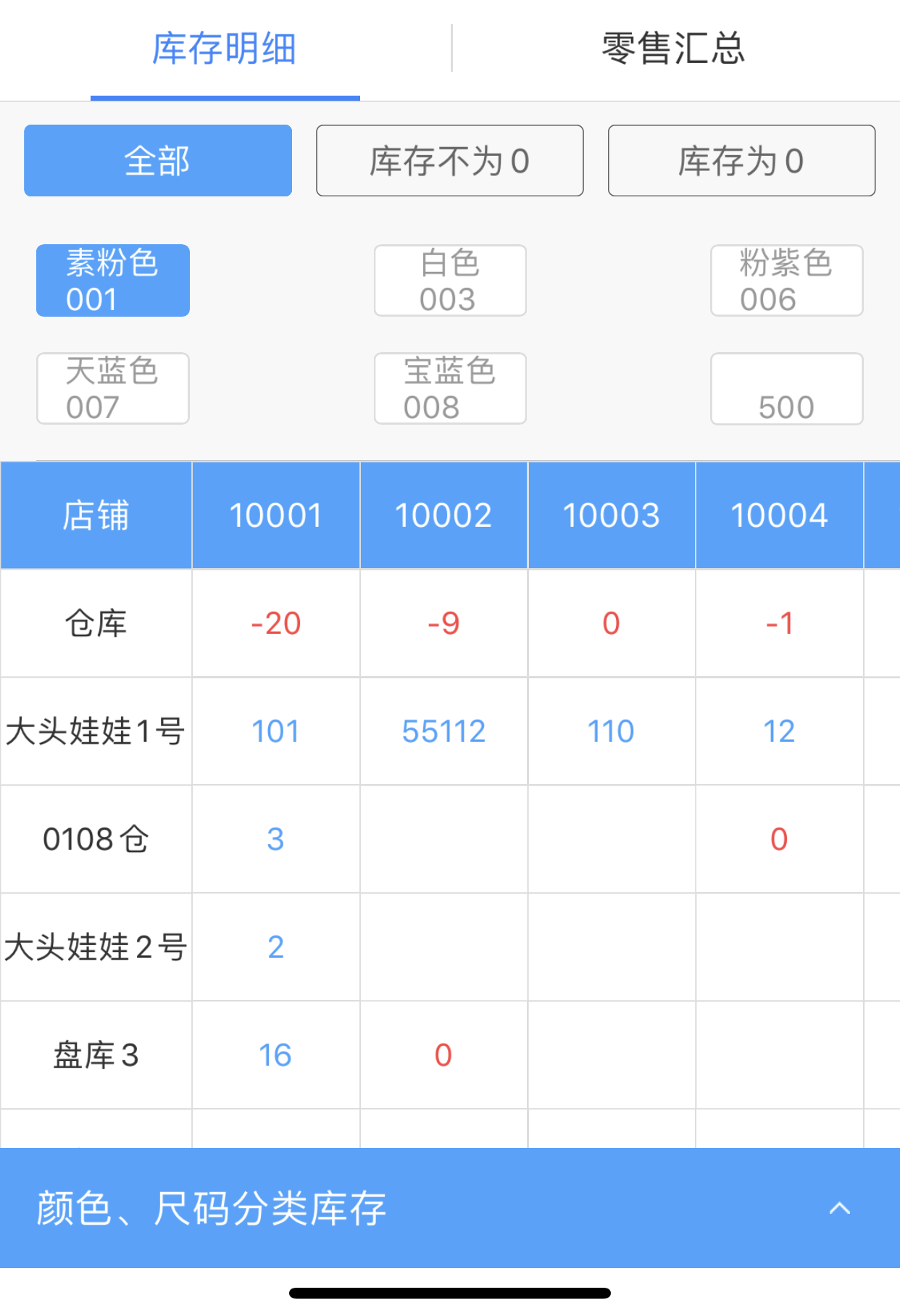Select 天蓝色 007 color chip
This screenshot has height=1316, width=900.
[x=113, y=388]
